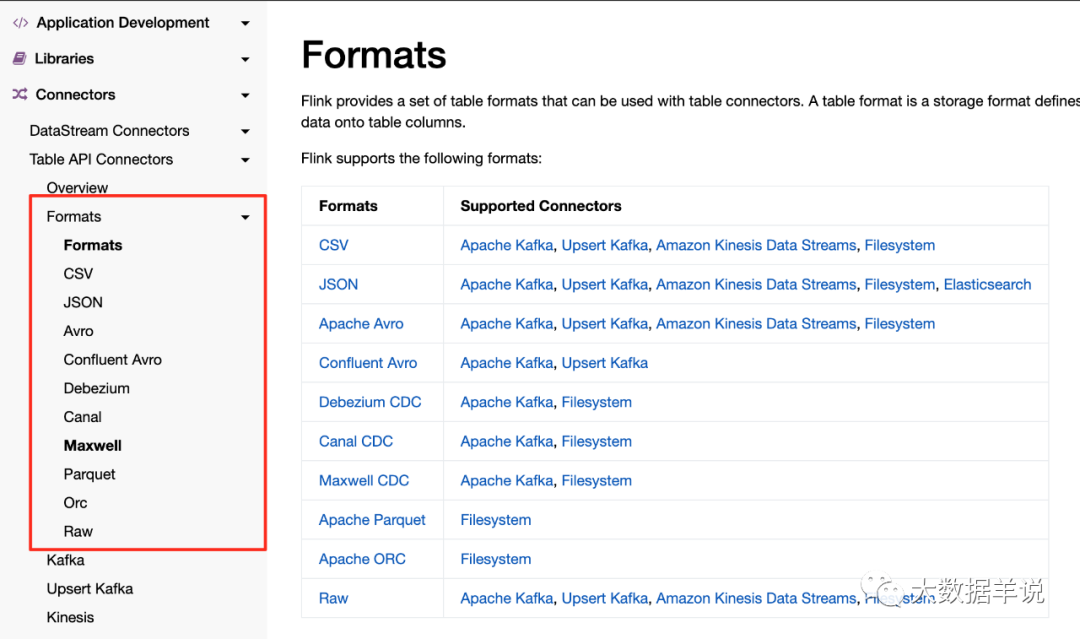Click Amazon Kinesis Data Streams in CSV row
This screenshot has width=1080, height=639.
tap(756, 245)
